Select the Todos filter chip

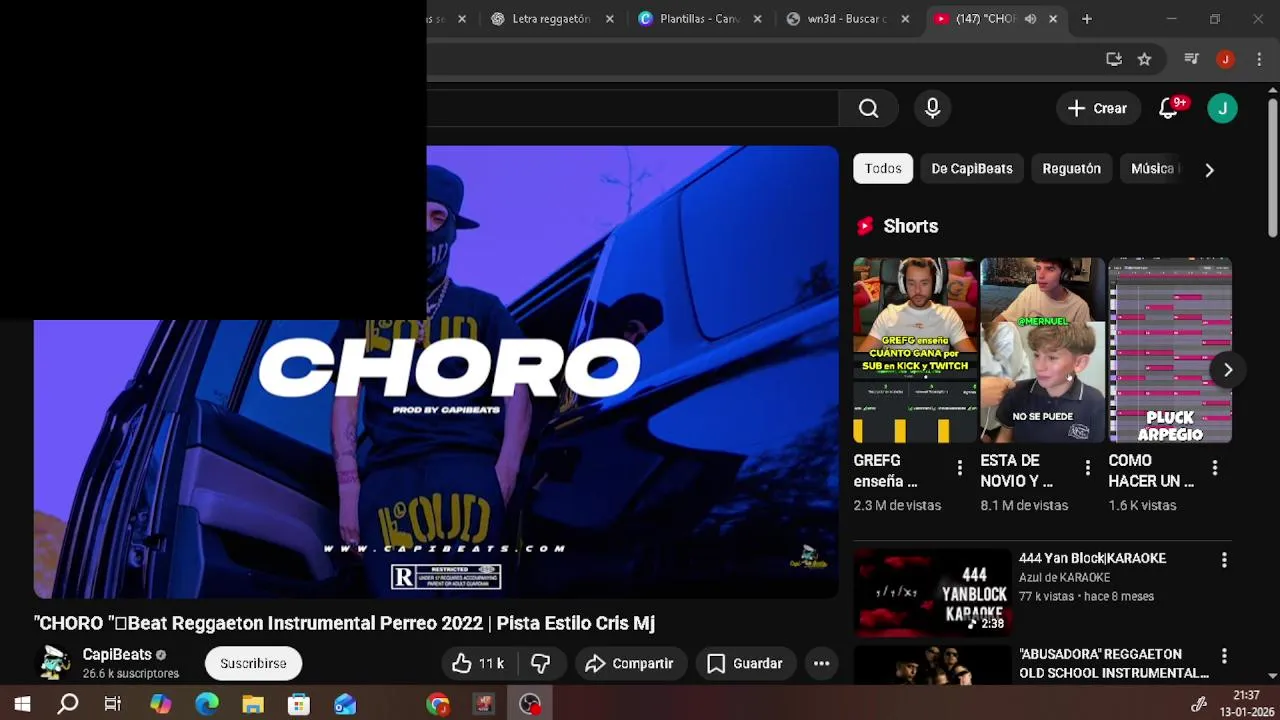click(x=883, y=169)
